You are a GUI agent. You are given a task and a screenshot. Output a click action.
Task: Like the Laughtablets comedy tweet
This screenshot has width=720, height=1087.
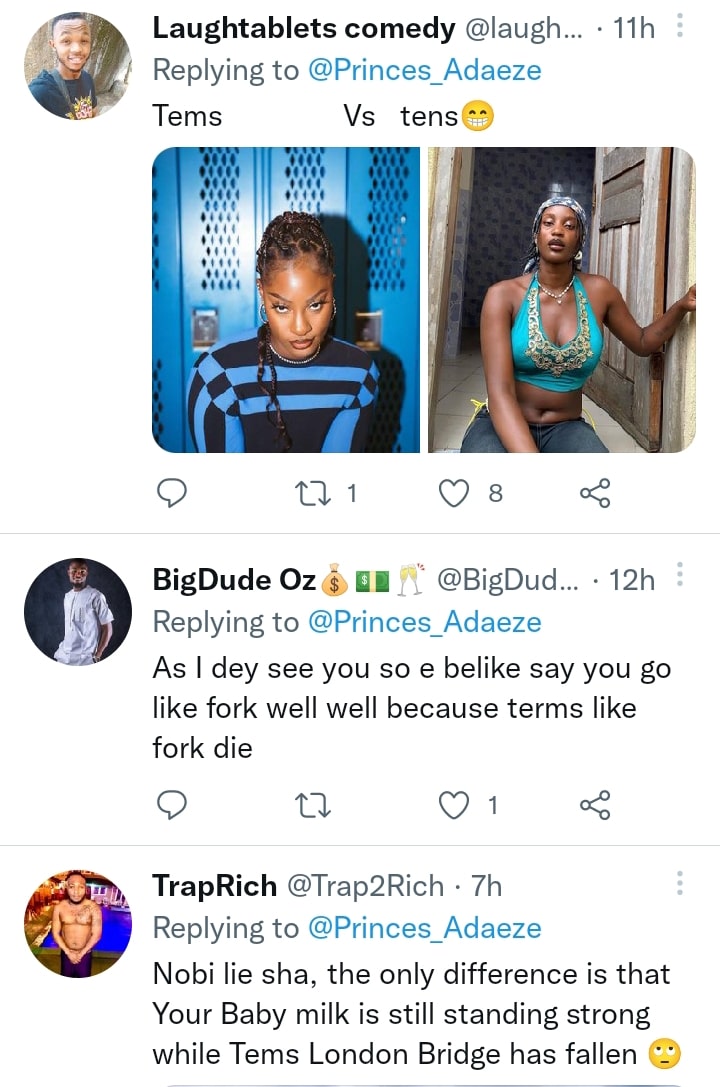pos(456,492)
